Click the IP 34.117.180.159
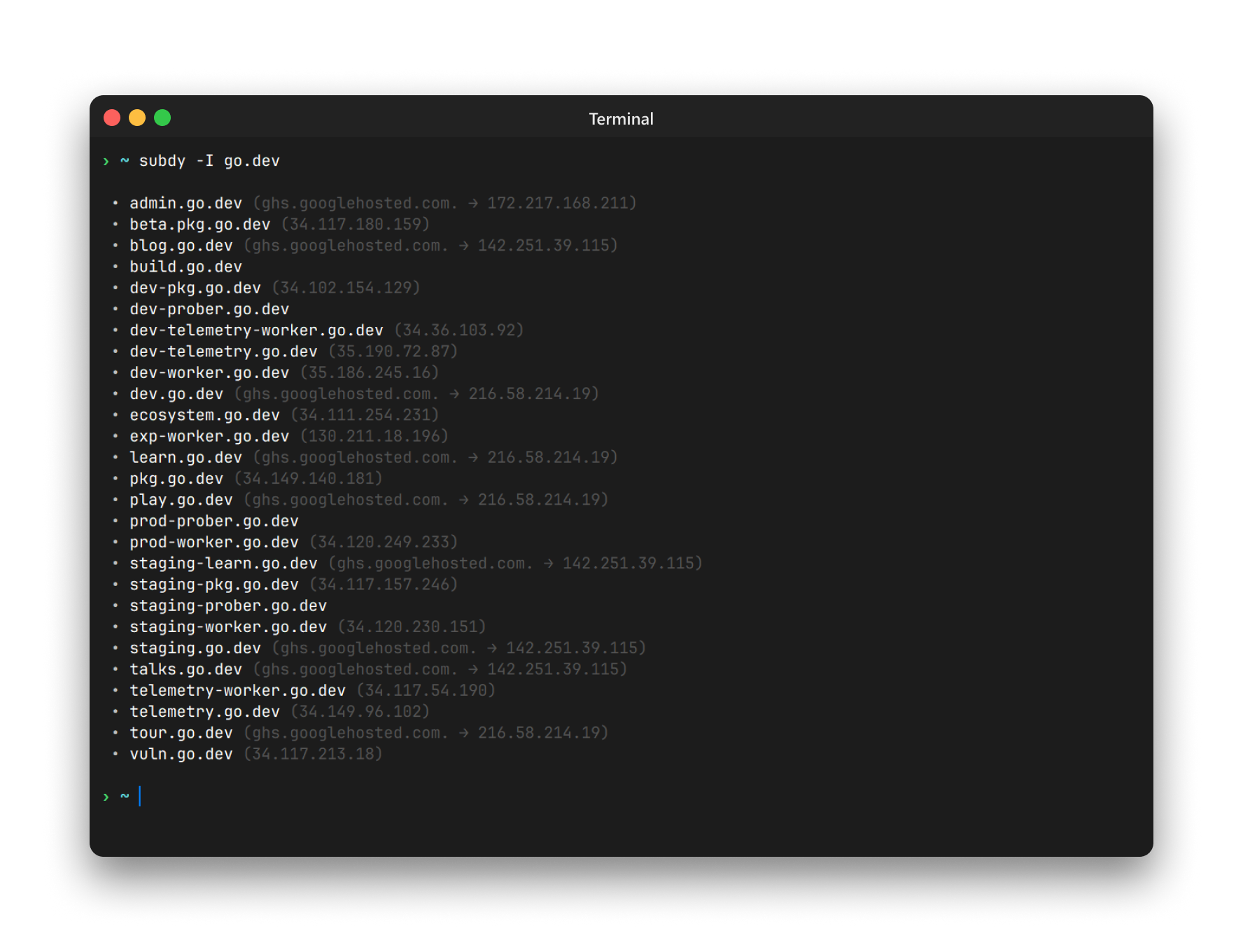The image size is (1243, 952). coord(356,224)
